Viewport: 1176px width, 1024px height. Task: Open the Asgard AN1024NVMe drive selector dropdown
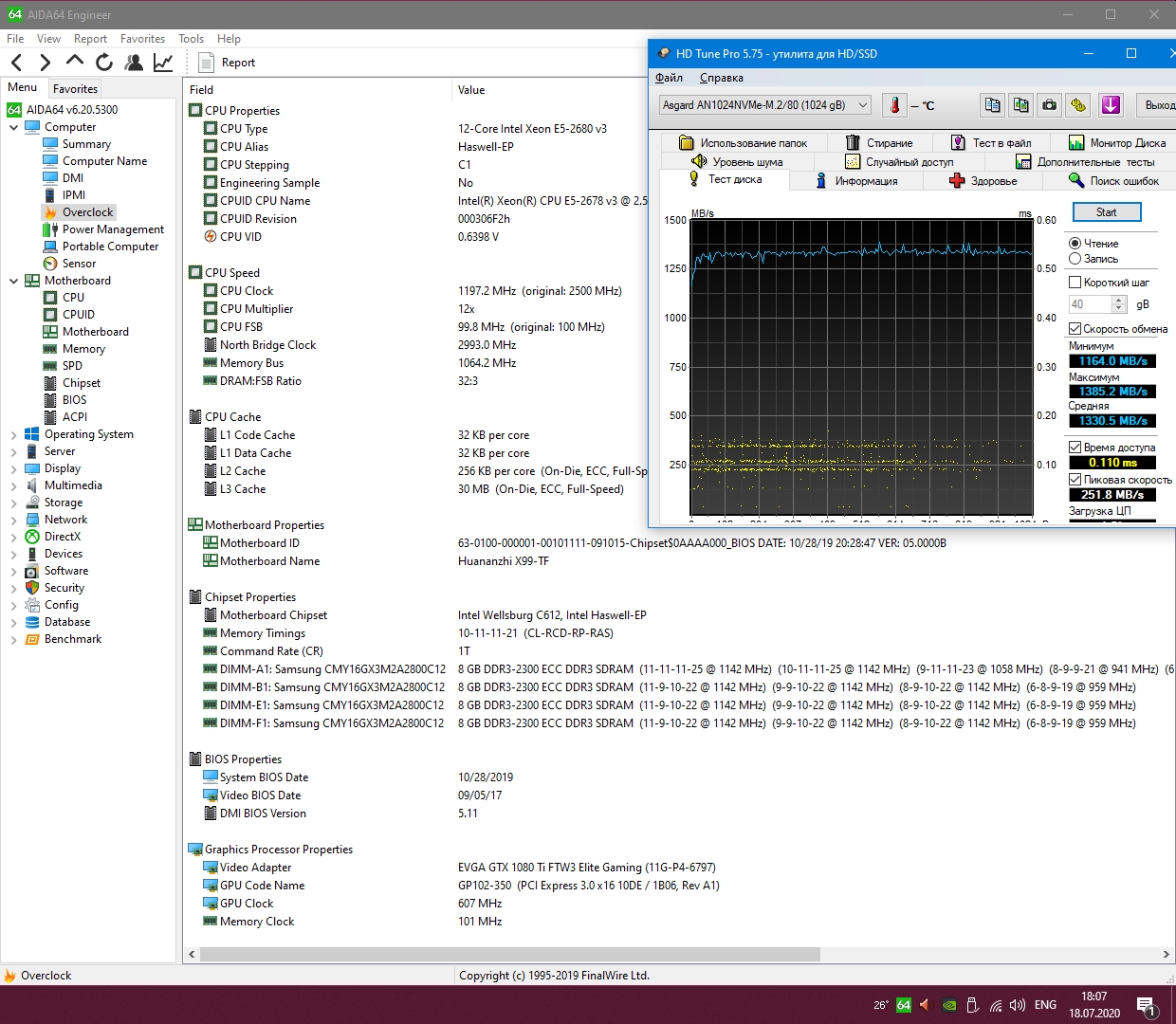pyautogui.click(x=765, y=105)
